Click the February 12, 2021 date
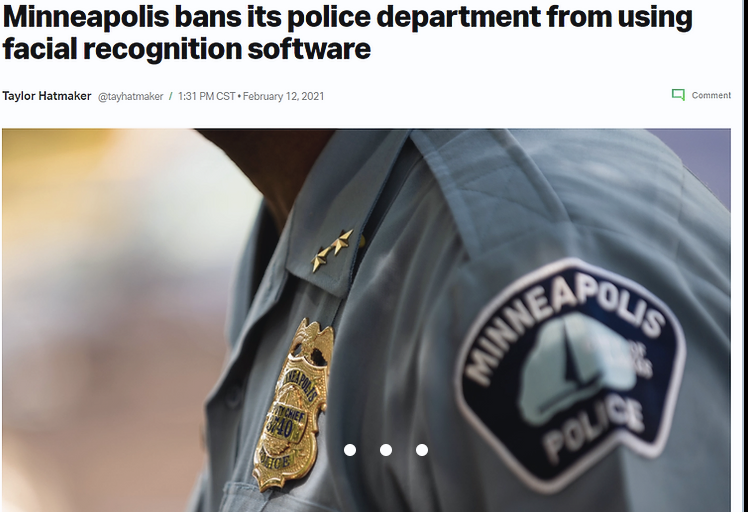Viewport: 748px width, 512px height. point(283,96)
